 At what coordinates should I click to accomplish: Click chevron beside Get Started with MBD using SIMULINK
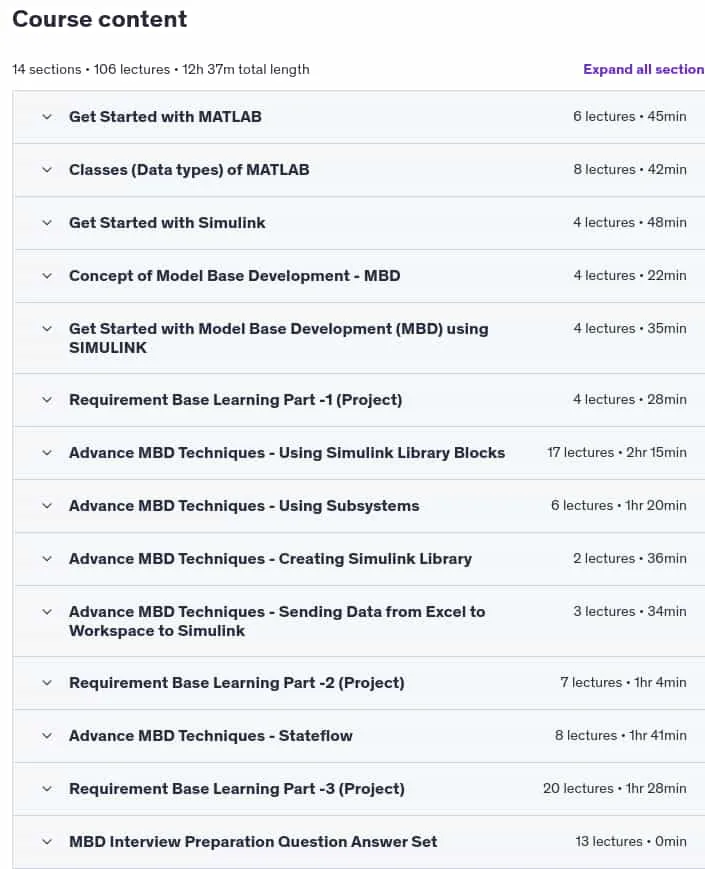47,329
